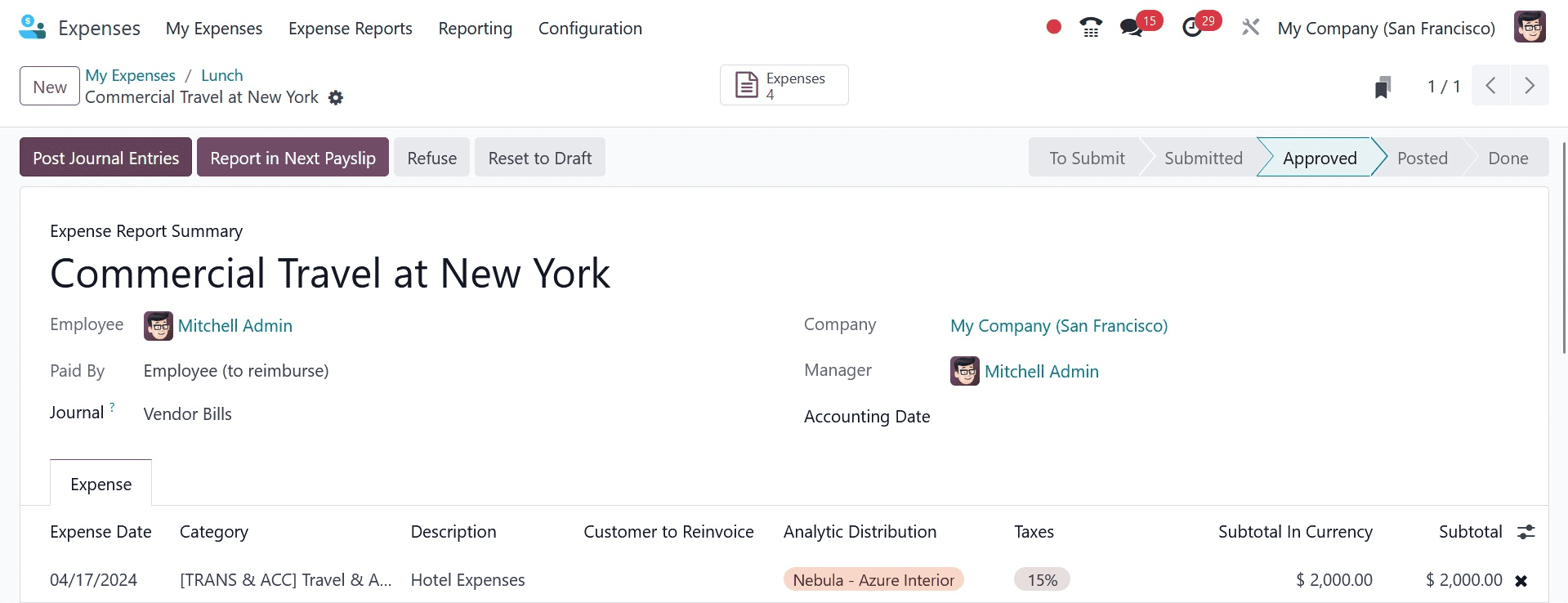Open My Company (San Francisco) company link

pos(1059,326)
